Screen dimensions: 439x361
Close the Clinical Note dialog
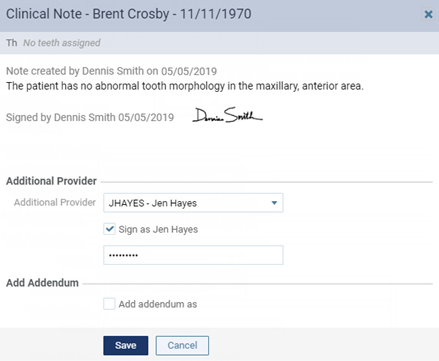pos(428,14)
